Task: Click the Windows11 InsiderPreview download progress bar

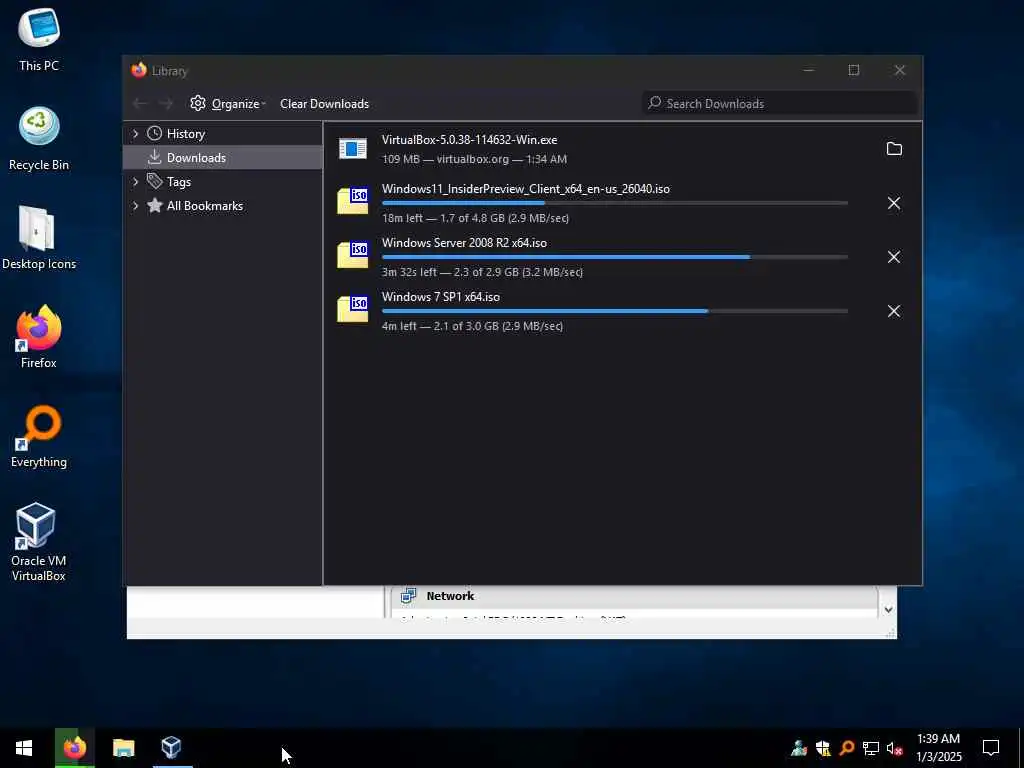Action: tap(615, 203)
